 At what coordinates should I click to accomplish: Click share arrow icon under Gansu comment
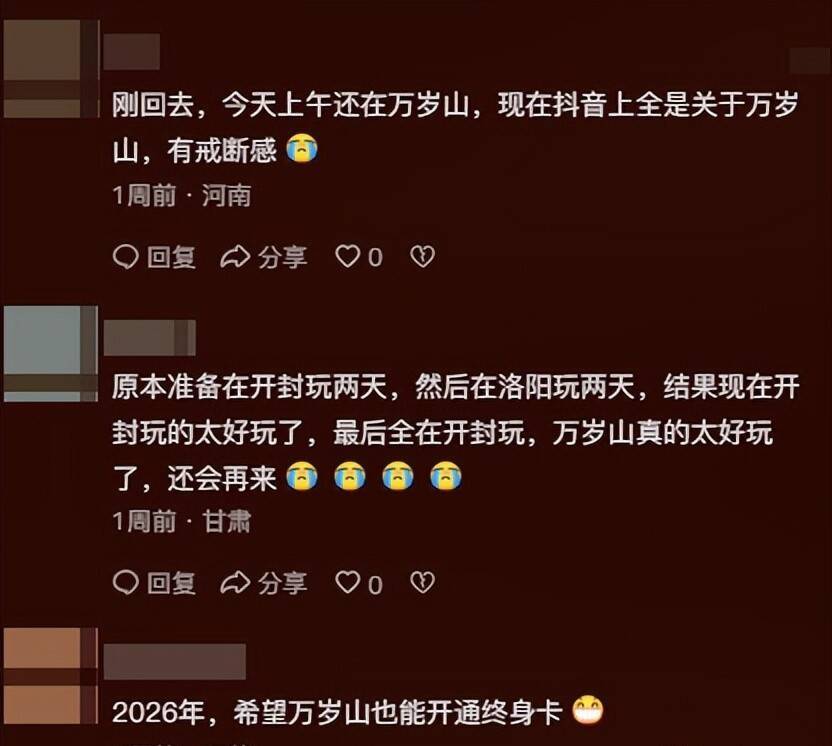235,583
